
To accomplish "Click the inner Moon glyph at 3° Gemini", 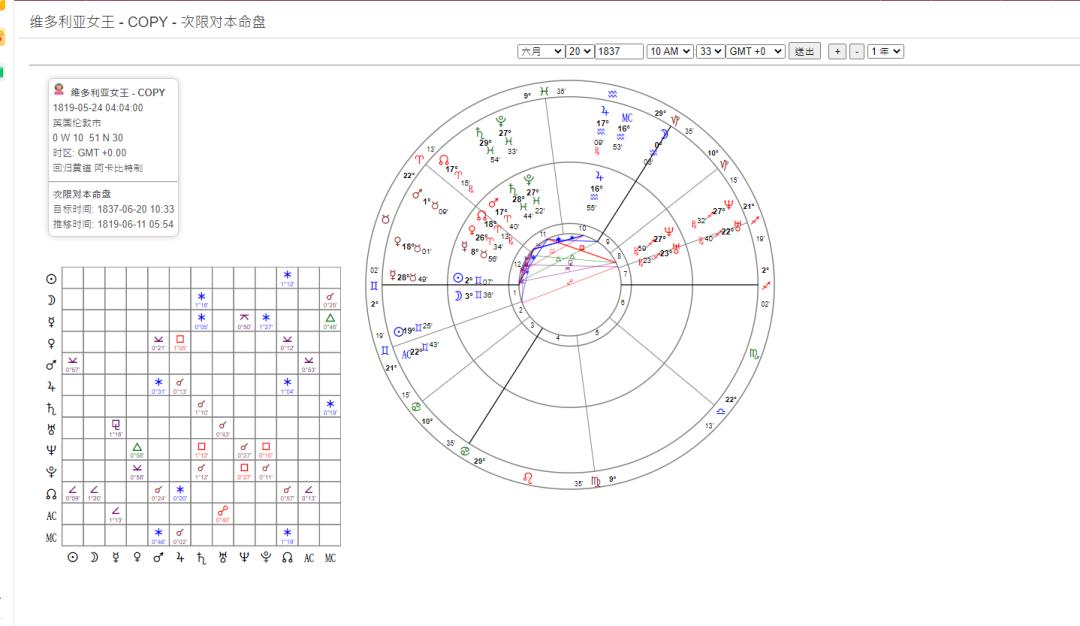I will pos(458,295).
